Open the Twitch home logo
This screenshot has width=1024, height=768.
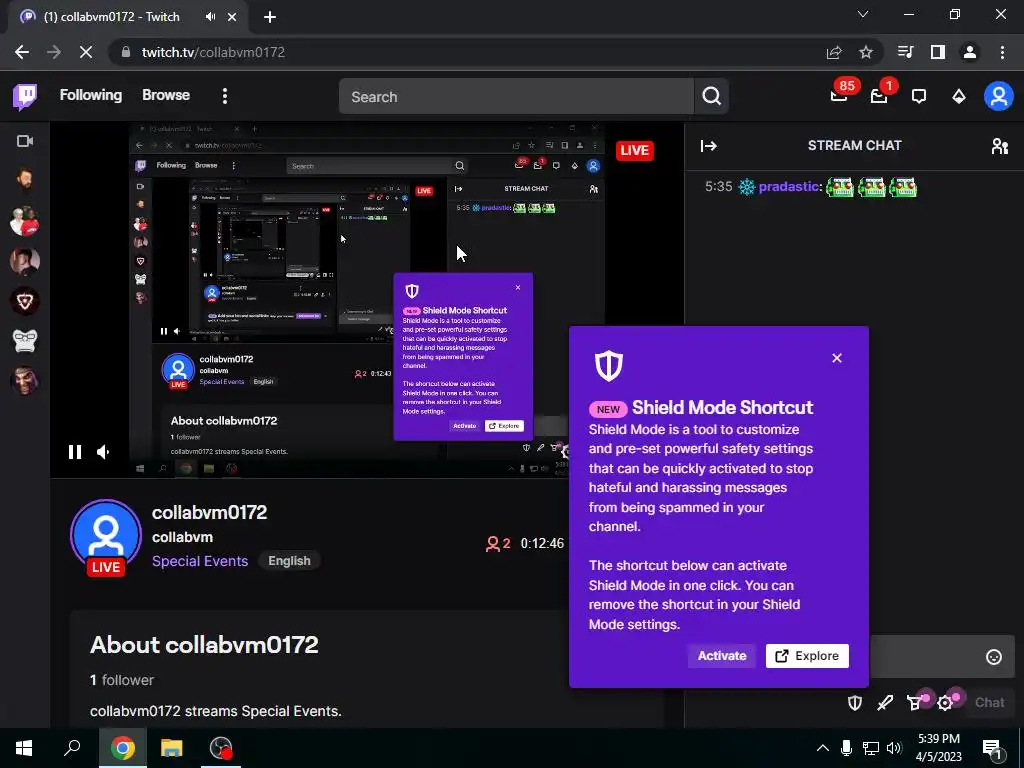click(x=25, y=97)
